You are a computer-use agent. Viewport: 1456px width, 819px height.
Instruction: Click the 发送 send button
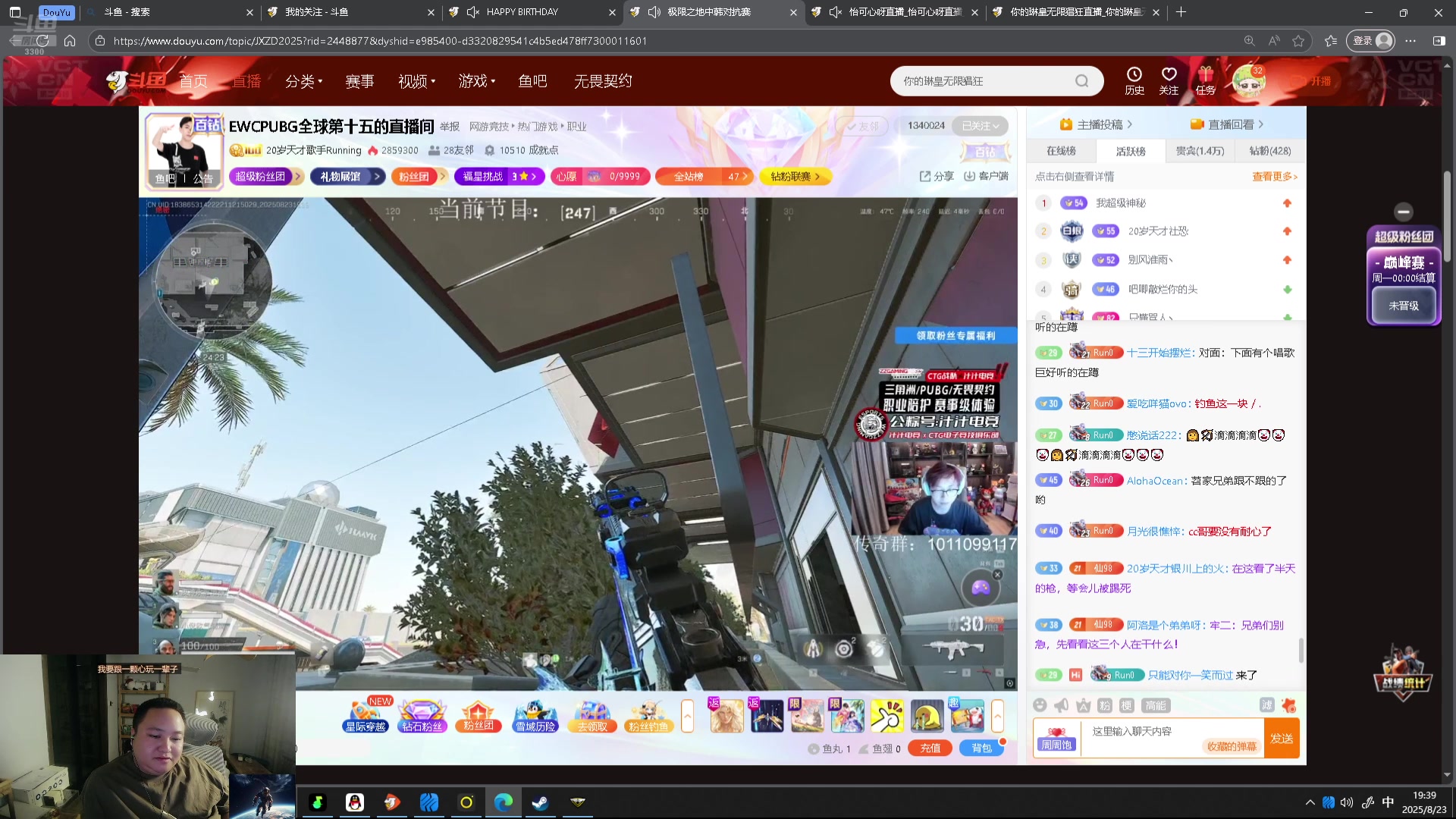1282,738
